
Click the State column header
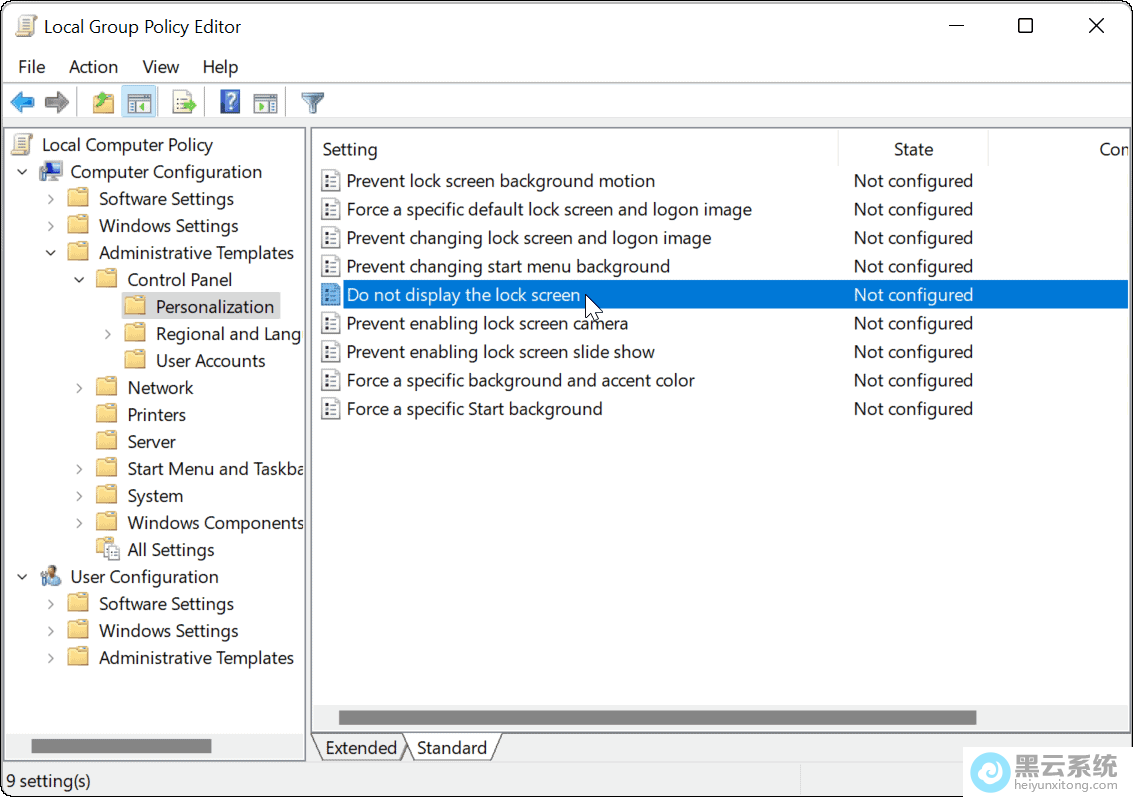(x=912, y=150)
